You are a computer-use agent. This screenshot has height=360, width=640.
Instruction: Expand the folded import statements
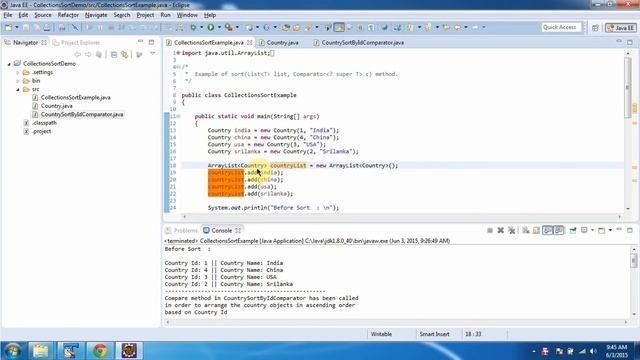178,53
